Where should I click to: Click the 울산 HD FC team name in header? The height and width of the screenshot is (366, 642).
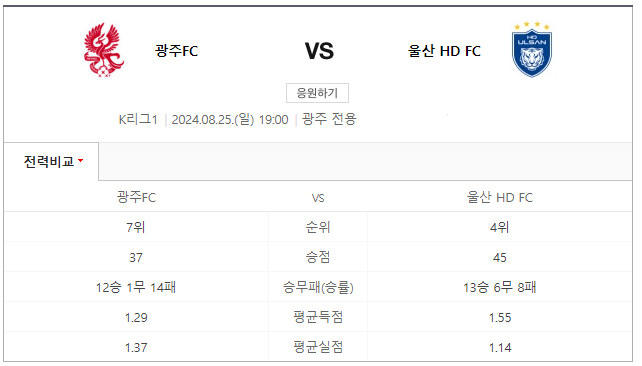(444, 51)
